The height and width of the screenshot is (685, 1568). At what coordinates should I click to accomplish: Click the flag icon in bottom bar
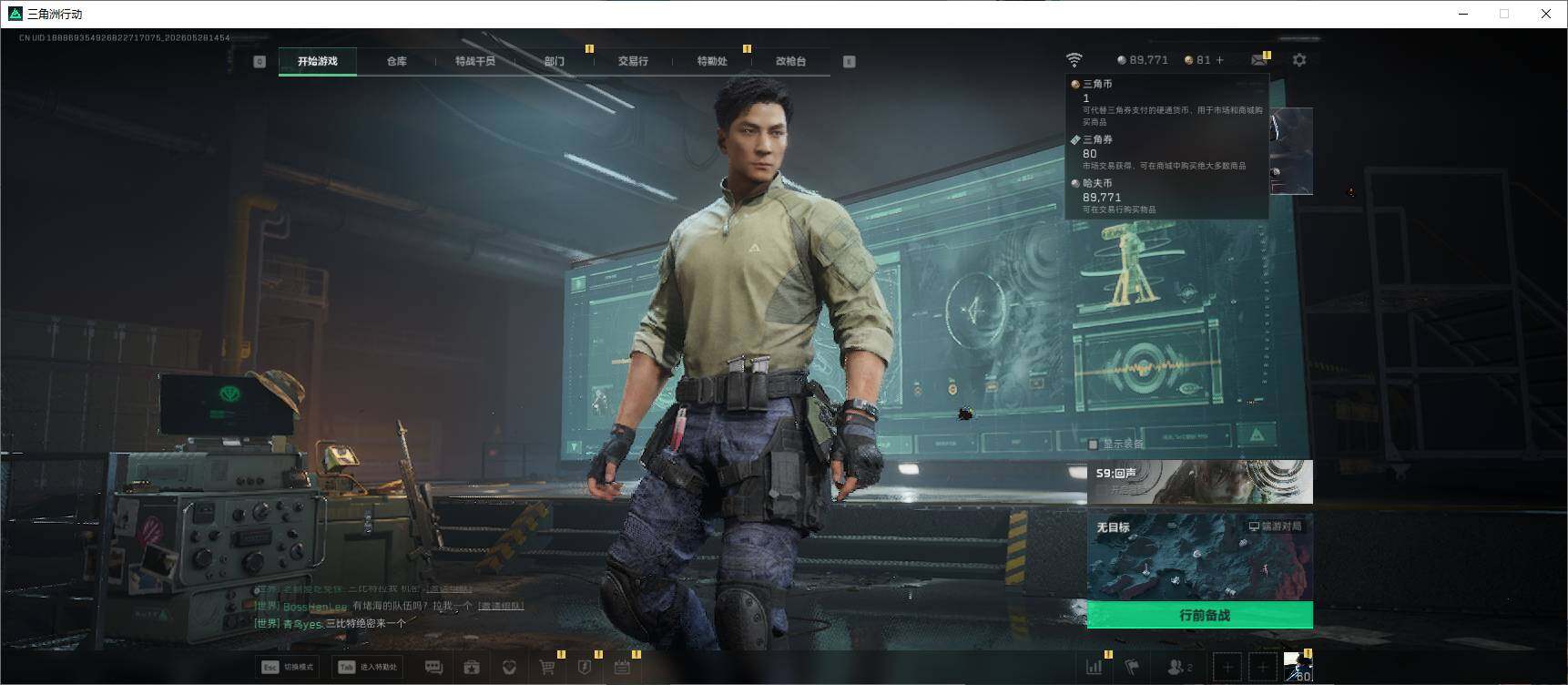click(x=1132, y=668)
